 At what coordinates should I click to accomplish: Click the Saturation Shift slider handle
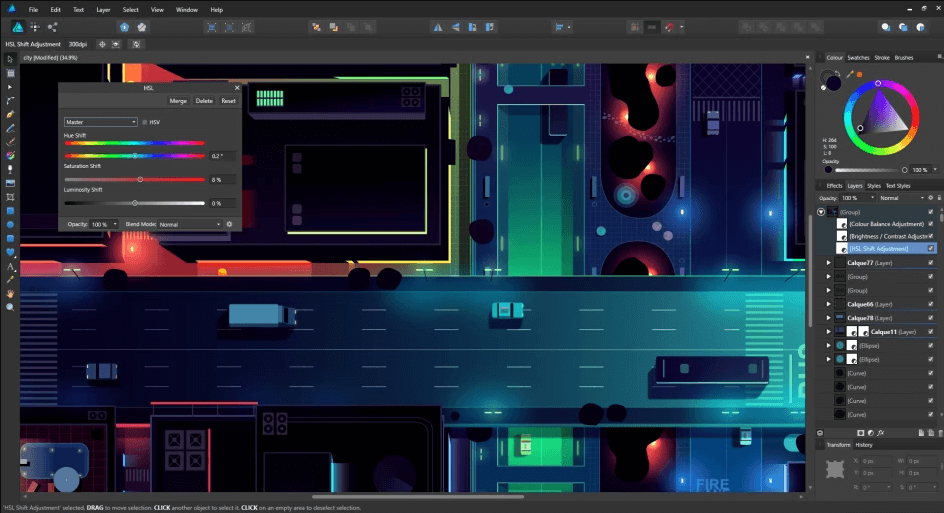[x=140, y=179]
